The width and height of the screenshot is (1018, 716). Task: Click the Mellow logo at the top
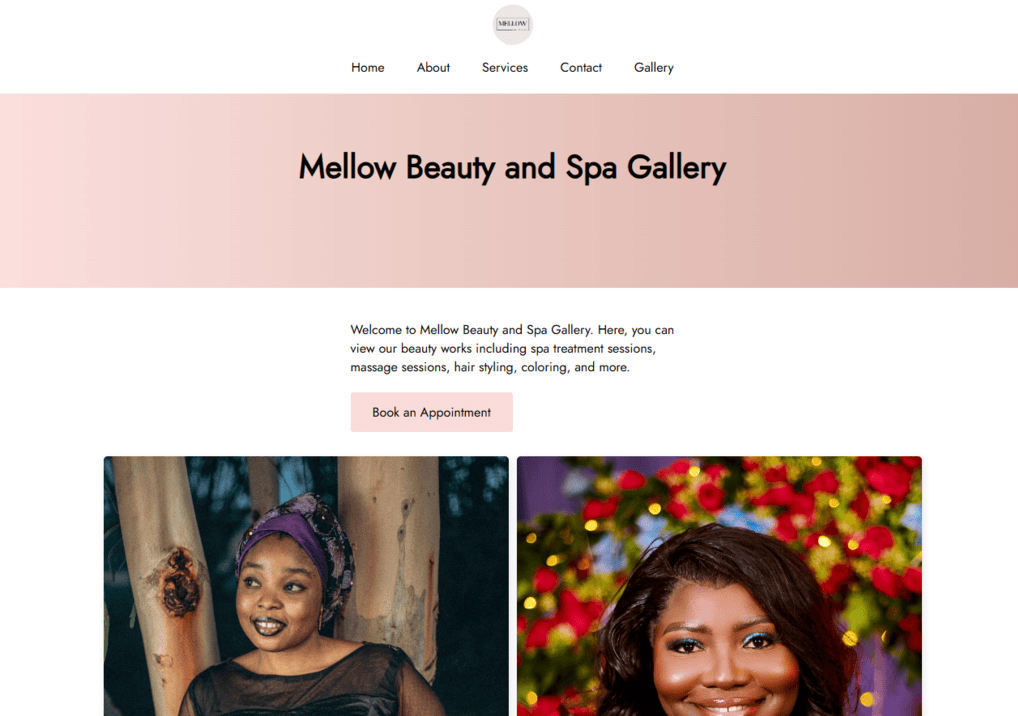(x=512, y=25)
